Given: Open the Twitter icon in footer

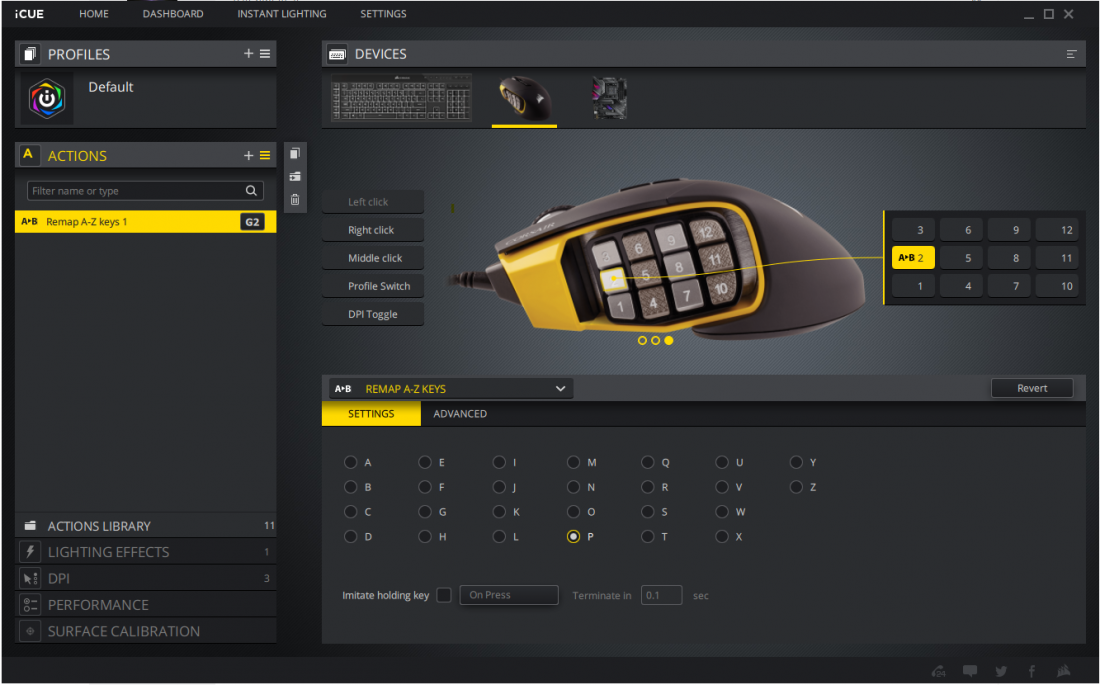Looking at the screenshot, I should (1001, 671).
